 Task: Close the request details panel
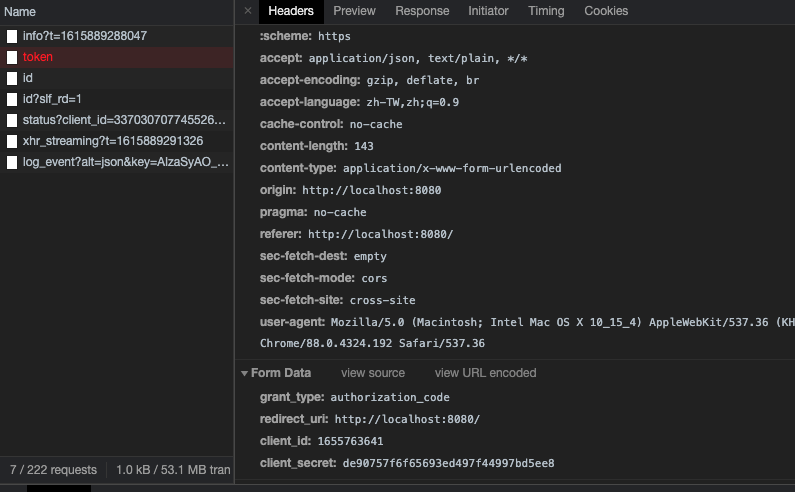248,11
